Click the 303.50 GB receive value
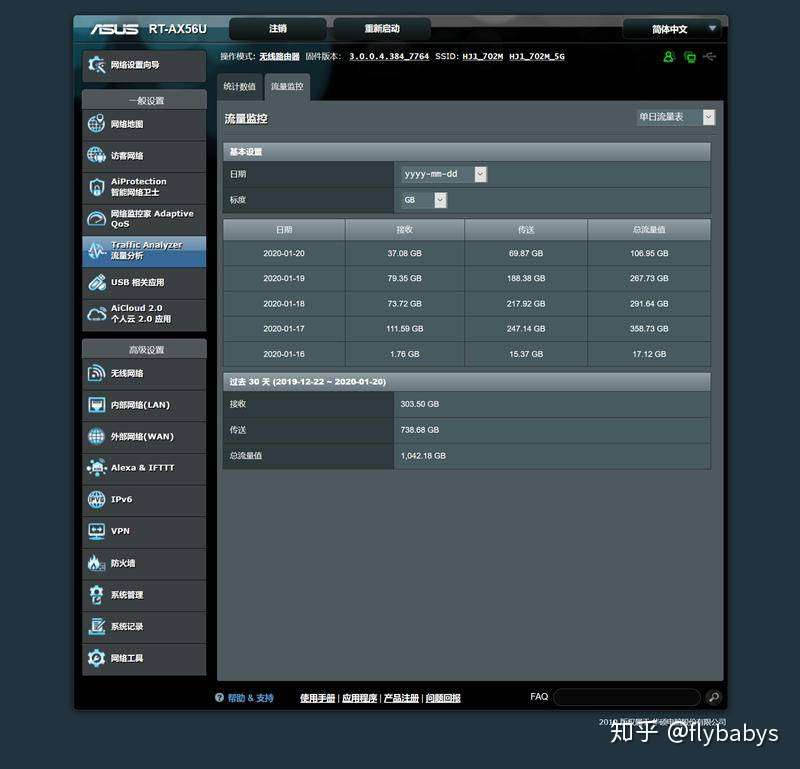 pyautogui.click(x=419, y=404)
